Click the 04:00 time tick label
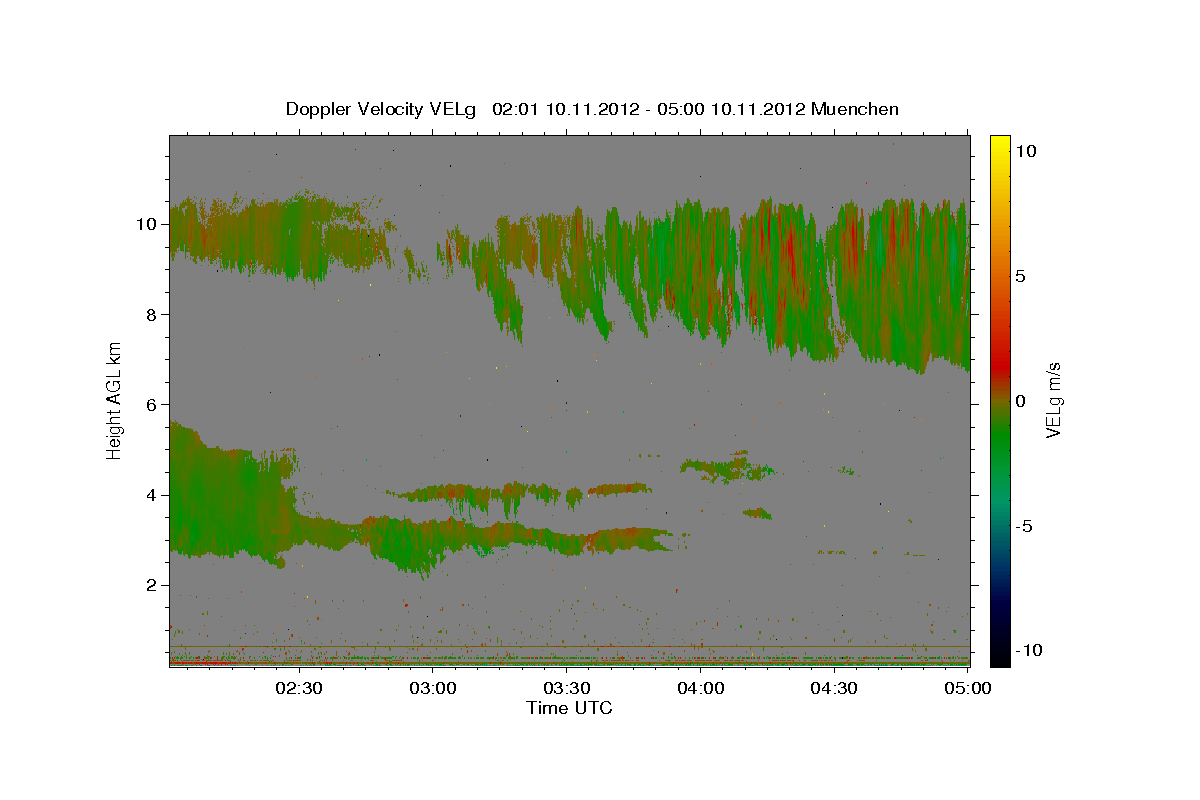This screenshot has width=1200, height=800. (700, 688)
